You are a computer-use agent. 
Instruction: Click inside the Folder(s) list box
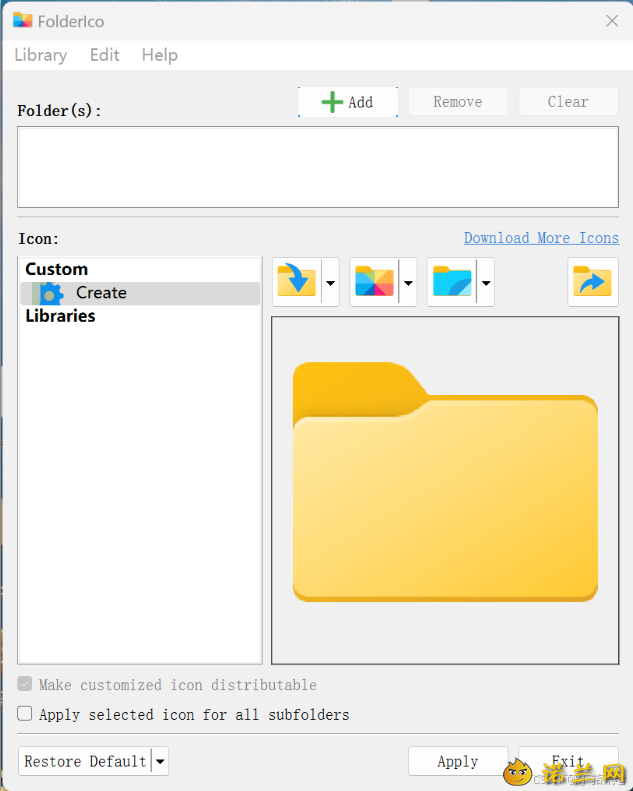pos(318,167)
